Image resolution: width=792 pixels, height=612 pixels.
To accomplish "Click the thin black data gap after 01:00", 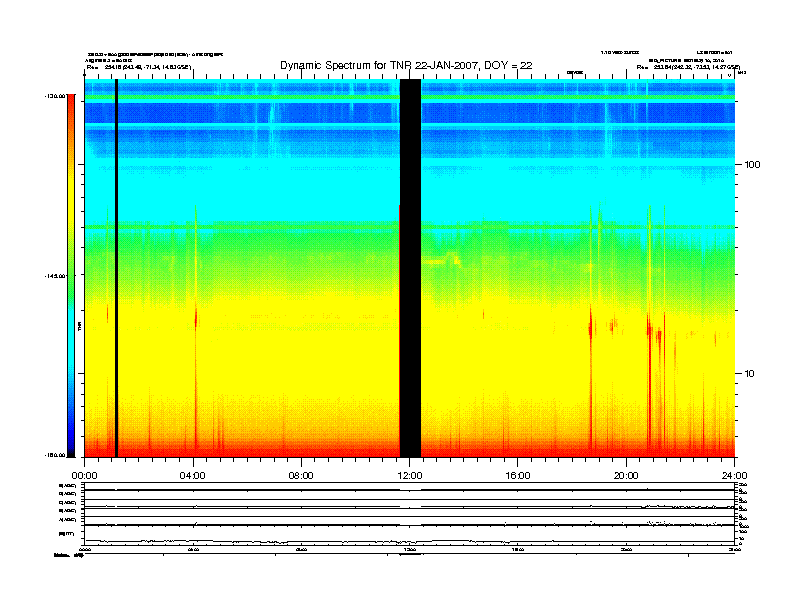I will click(116, 268).
